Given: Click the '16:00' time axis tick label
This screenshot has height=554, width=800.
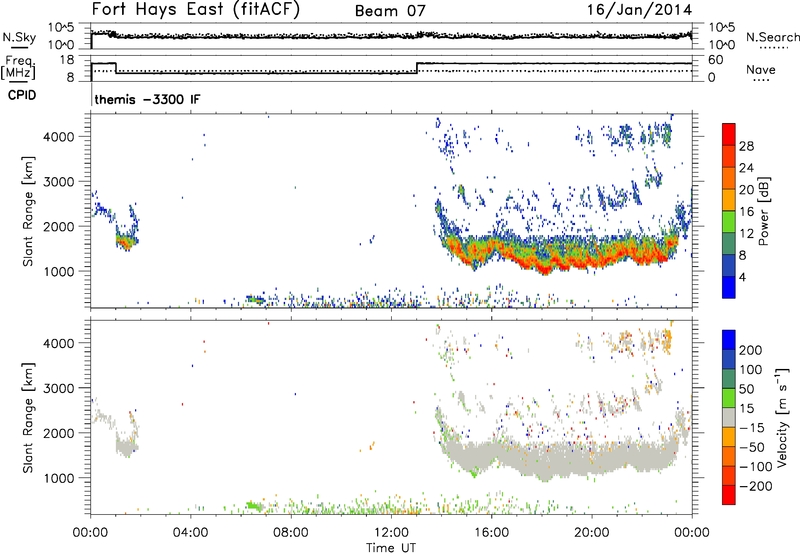Looking at the screenshot, I should 491,533.
